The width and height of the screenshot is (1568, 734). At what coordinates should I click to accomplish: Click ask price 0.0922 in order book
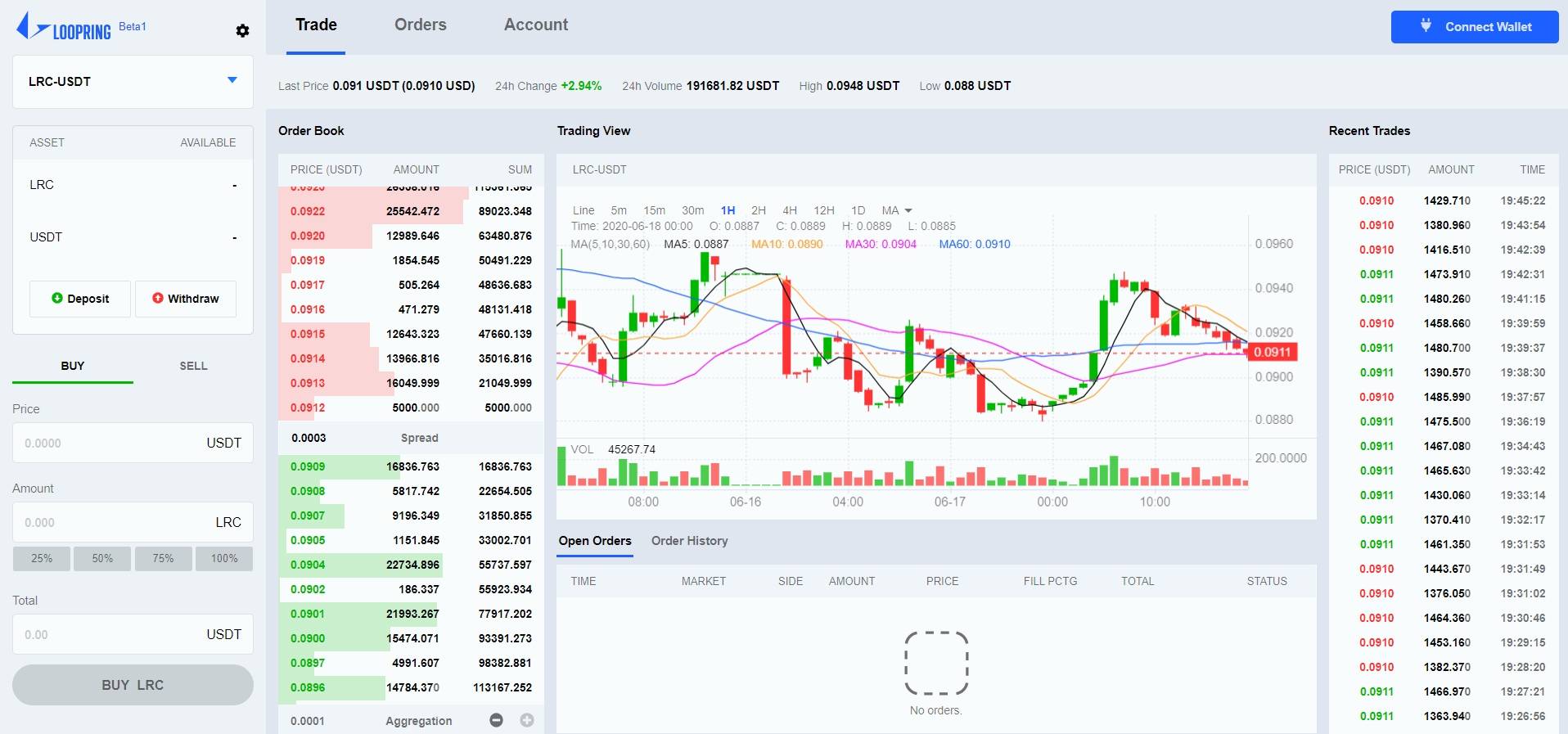pyautogui.click(x=308, y=211)
